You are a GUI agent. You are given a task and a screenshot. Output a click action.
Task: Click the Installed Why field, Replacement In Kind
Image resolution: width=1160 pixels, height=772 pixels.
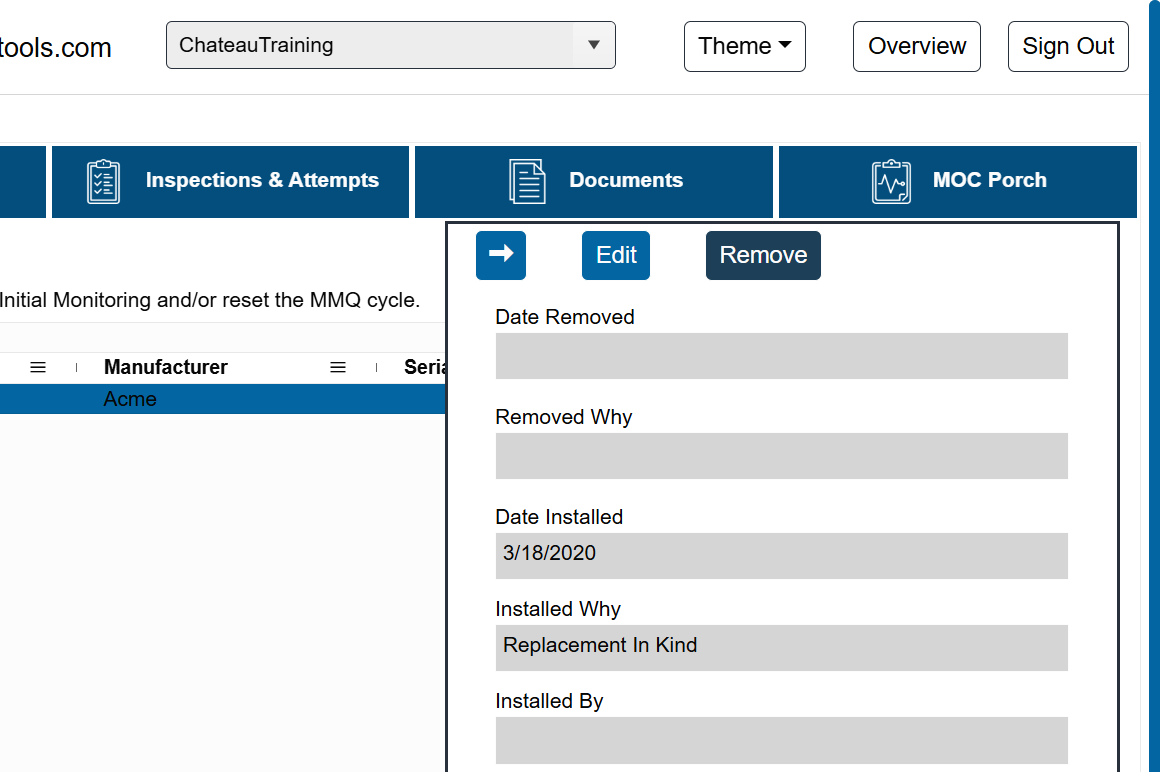(x=781, y=648)
